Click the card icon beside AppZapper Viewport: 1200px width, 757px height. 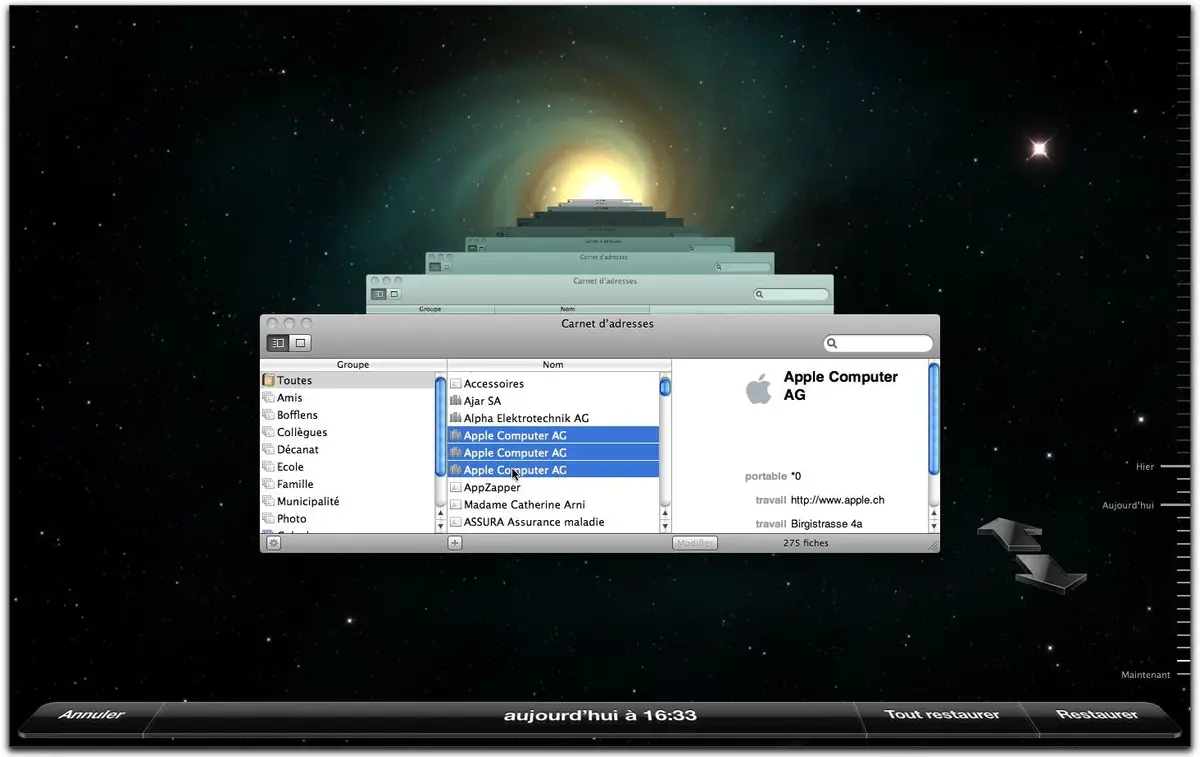(455, 488)
